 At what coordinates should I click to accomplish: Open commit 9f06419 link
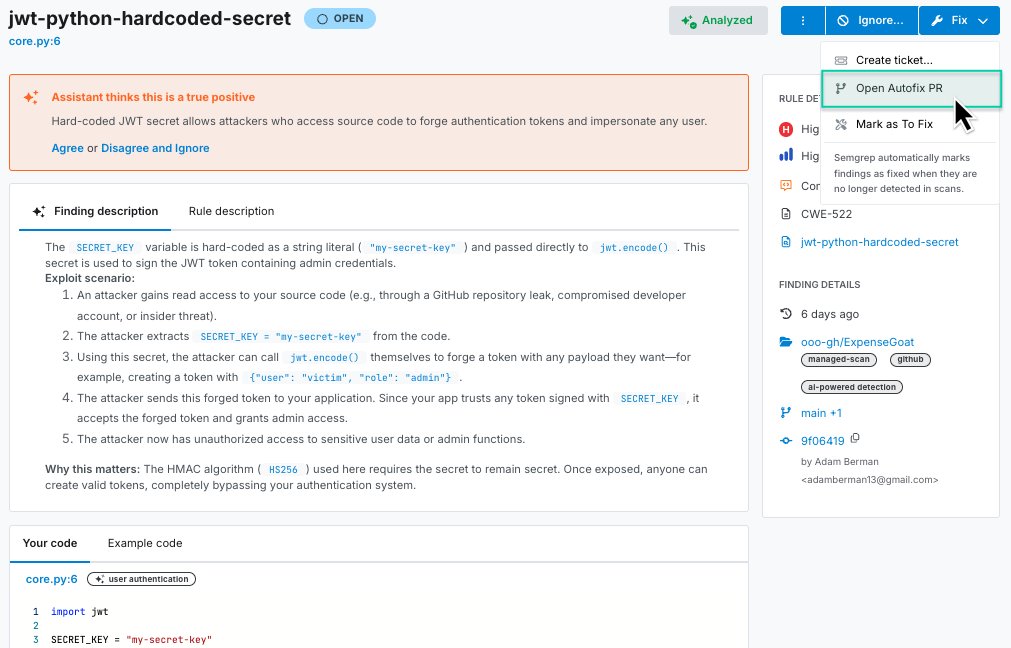pos(823,440)
